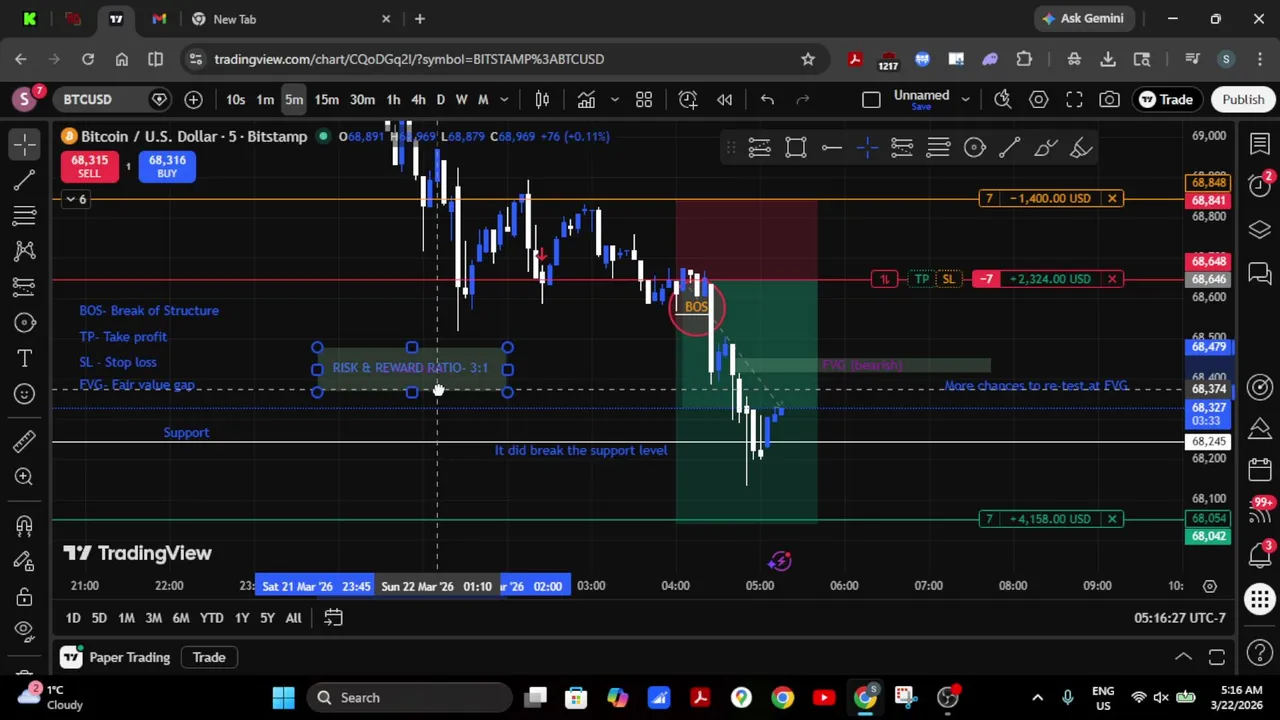Switch to 4h interval

418,99
